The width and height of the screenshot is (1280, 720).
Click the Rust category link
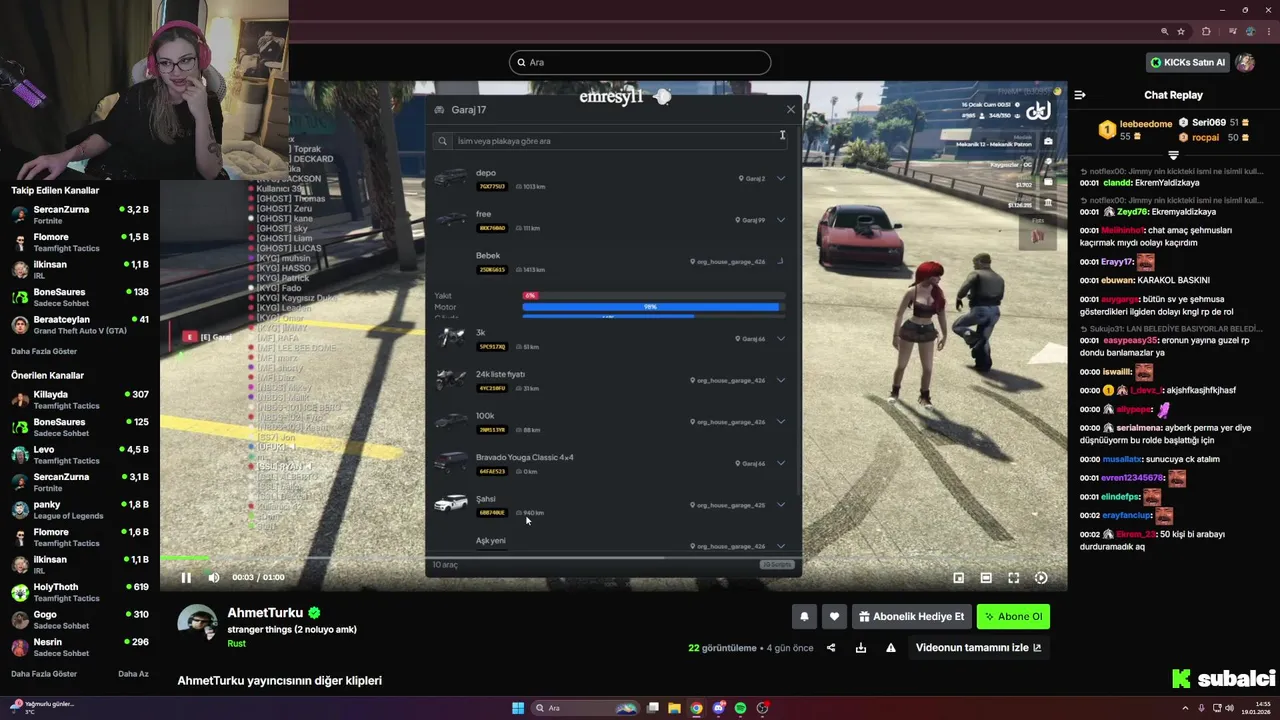click(236, 644)
